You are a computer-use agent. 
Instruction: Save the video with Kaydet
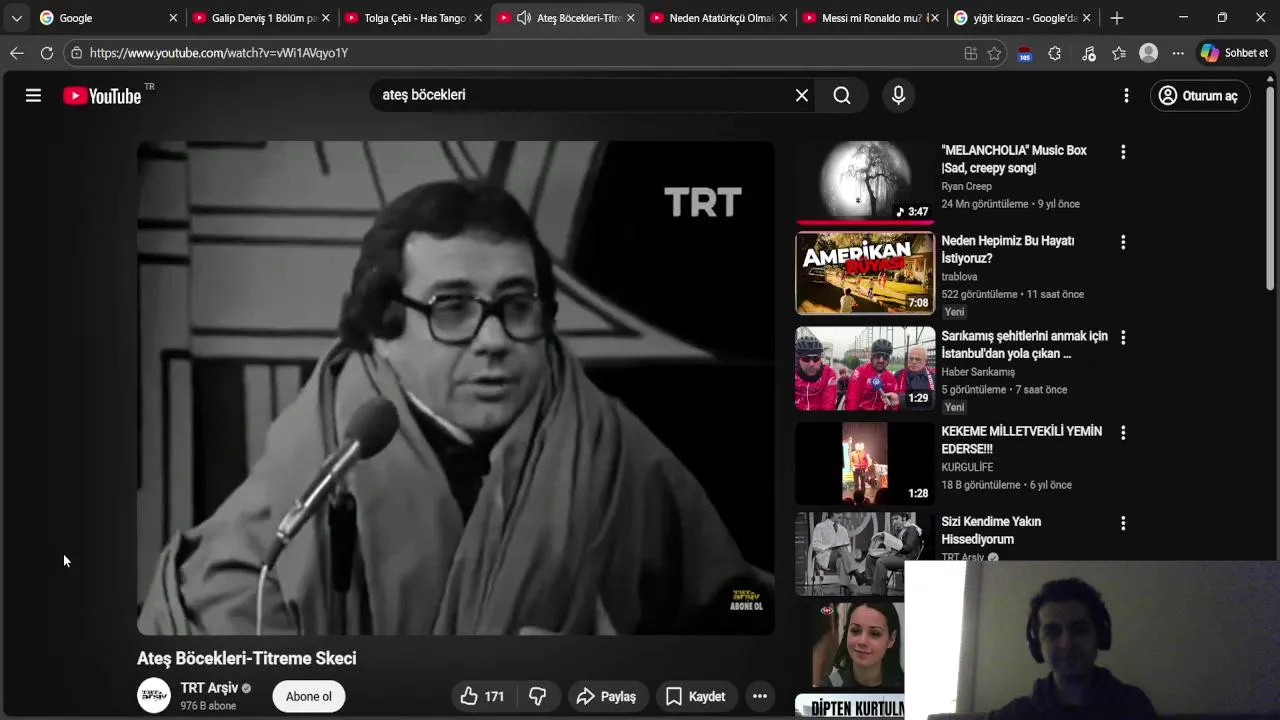pos(696,696)
